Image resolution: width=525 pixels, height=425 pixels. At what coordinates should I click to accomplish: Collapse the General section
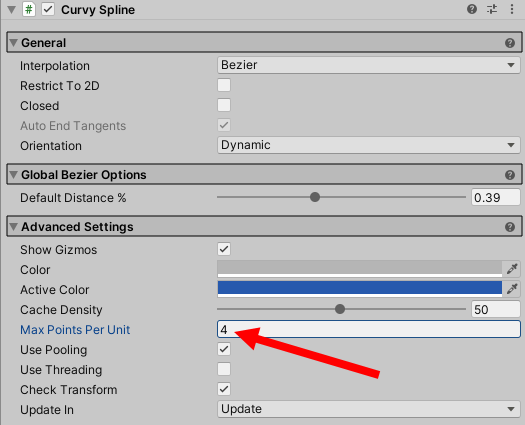pyautogui.click(x=13, y=43)
